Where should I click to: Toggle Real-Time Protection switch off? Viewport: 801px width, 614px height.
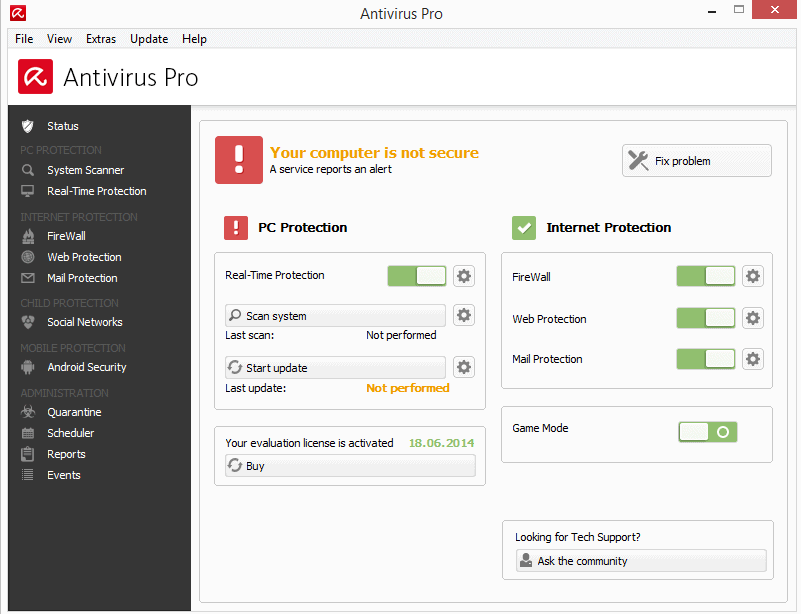[417, 276]
